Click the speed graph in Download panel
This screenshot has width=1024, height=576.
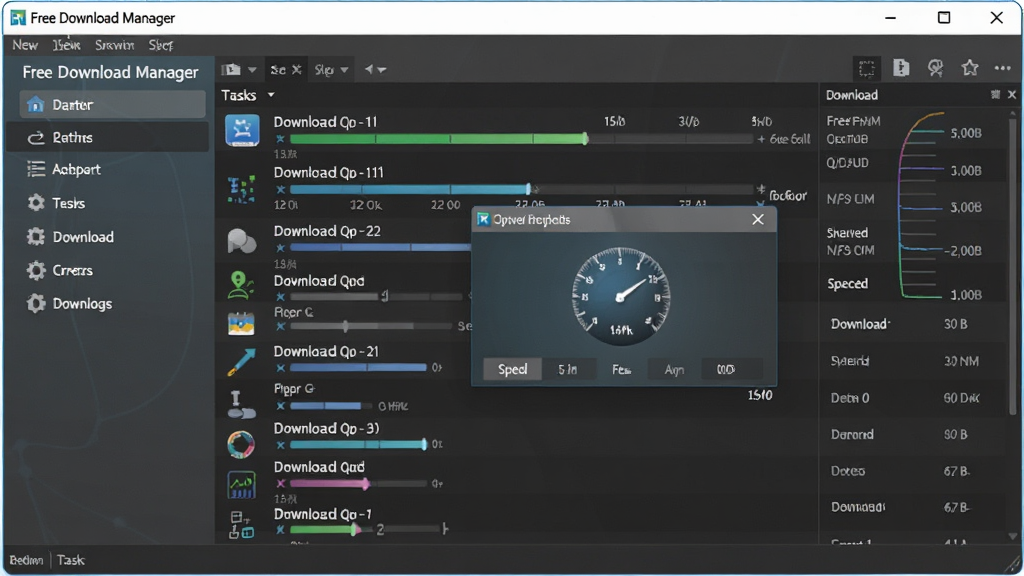(922, 205)
